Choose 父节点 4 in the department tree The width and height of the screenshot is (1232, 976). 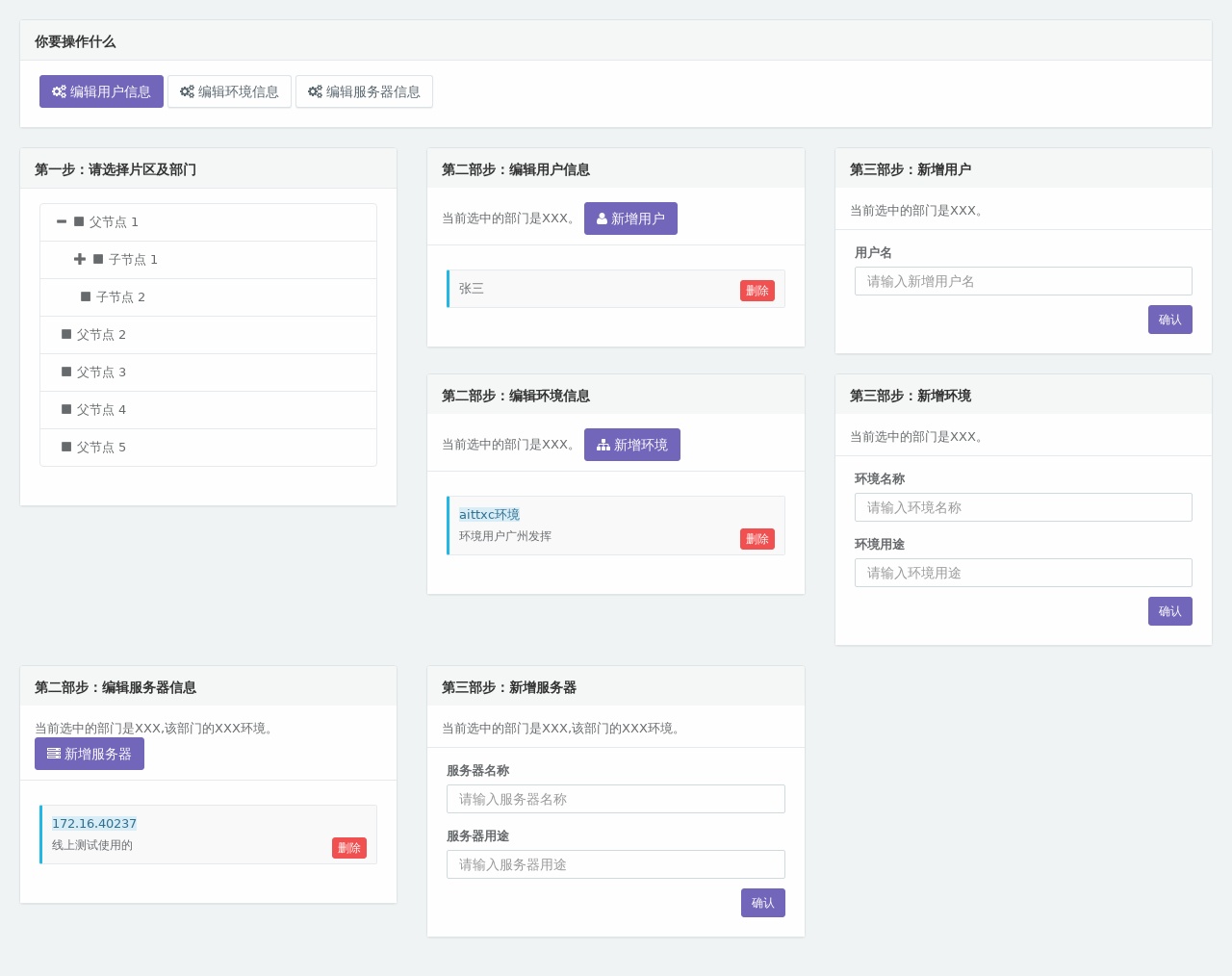101,410
